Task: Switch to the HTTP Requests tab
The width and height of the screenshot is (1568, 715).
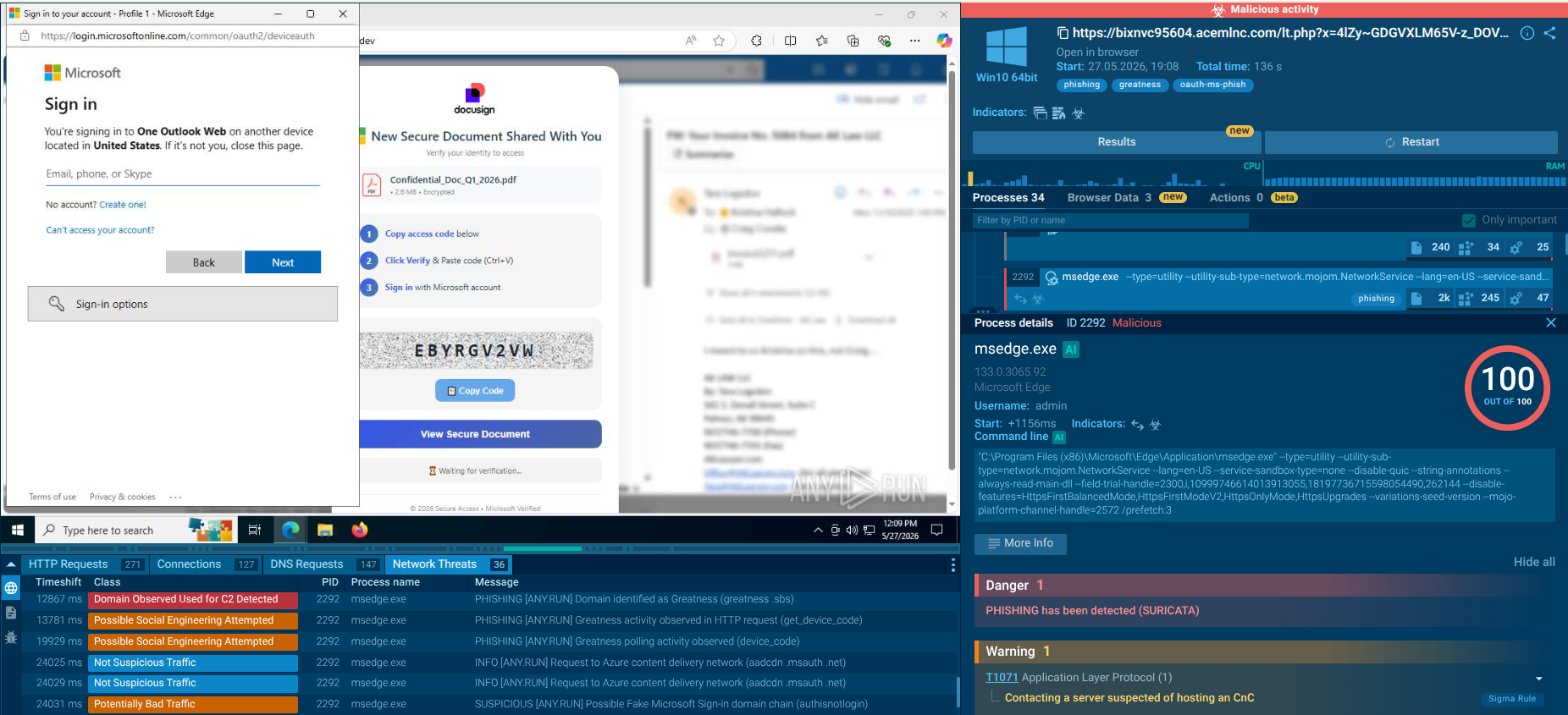Action: pyautogui.click(x=86, y=564)
